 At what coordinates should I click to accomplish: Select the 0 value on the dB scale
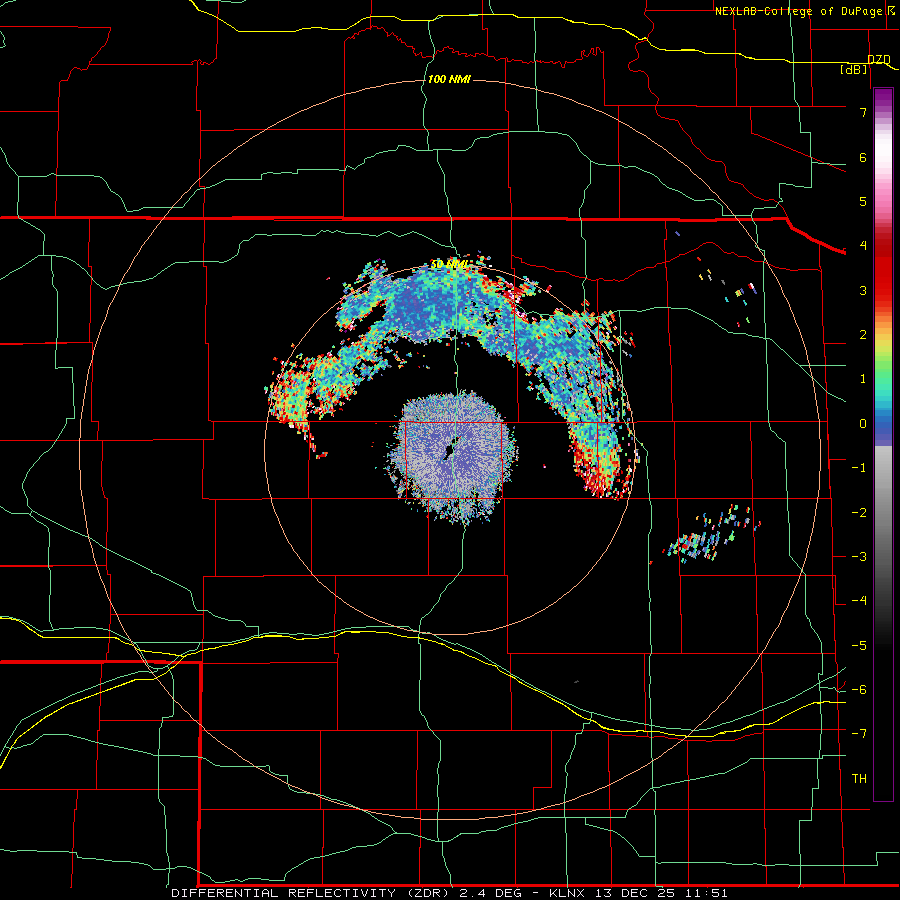click(x=863, y=424)
